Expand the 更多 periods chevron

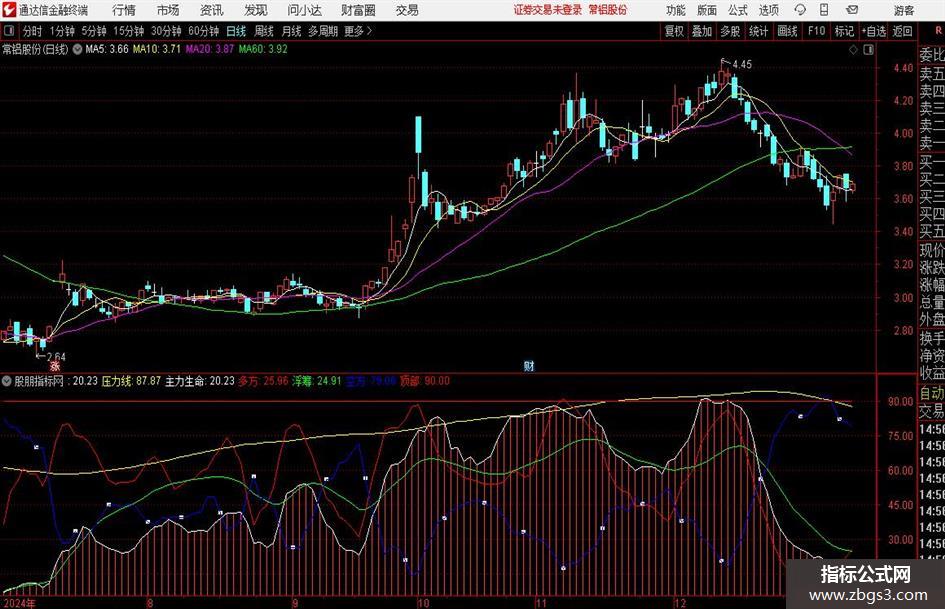(369, 31)
